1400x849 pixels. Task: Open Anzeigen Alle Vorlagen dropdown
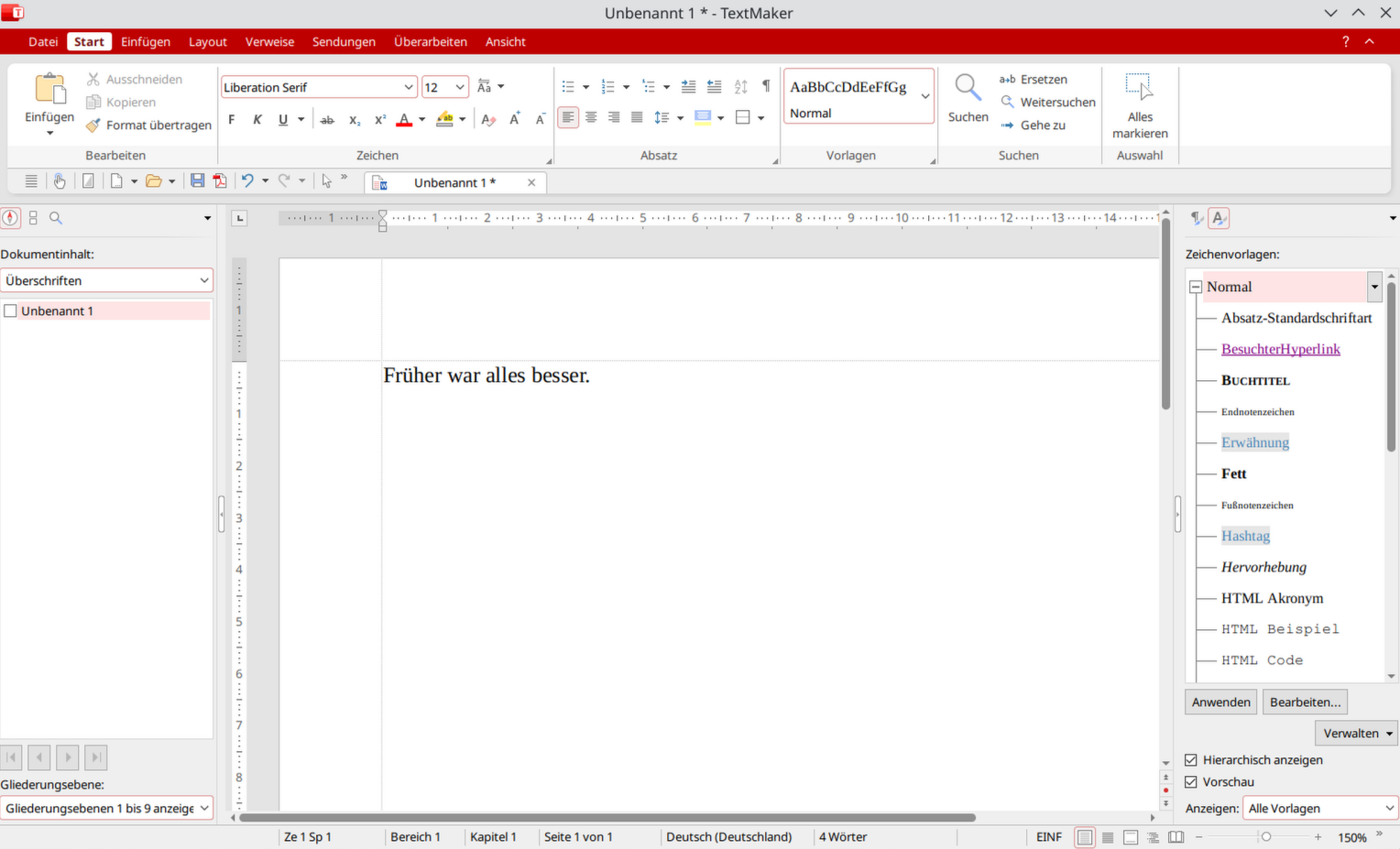pyautogui.click(x=1319, y=808)
